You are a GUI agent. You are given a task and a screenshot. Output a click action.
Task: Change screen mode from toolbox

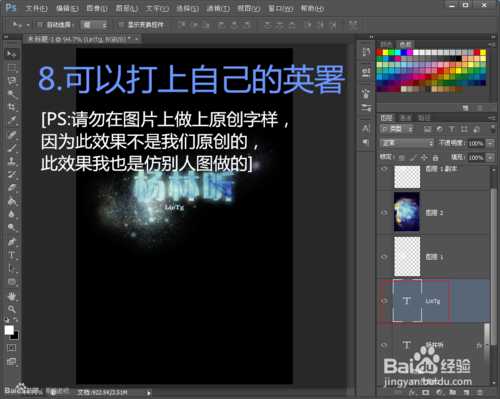[12, 362]
